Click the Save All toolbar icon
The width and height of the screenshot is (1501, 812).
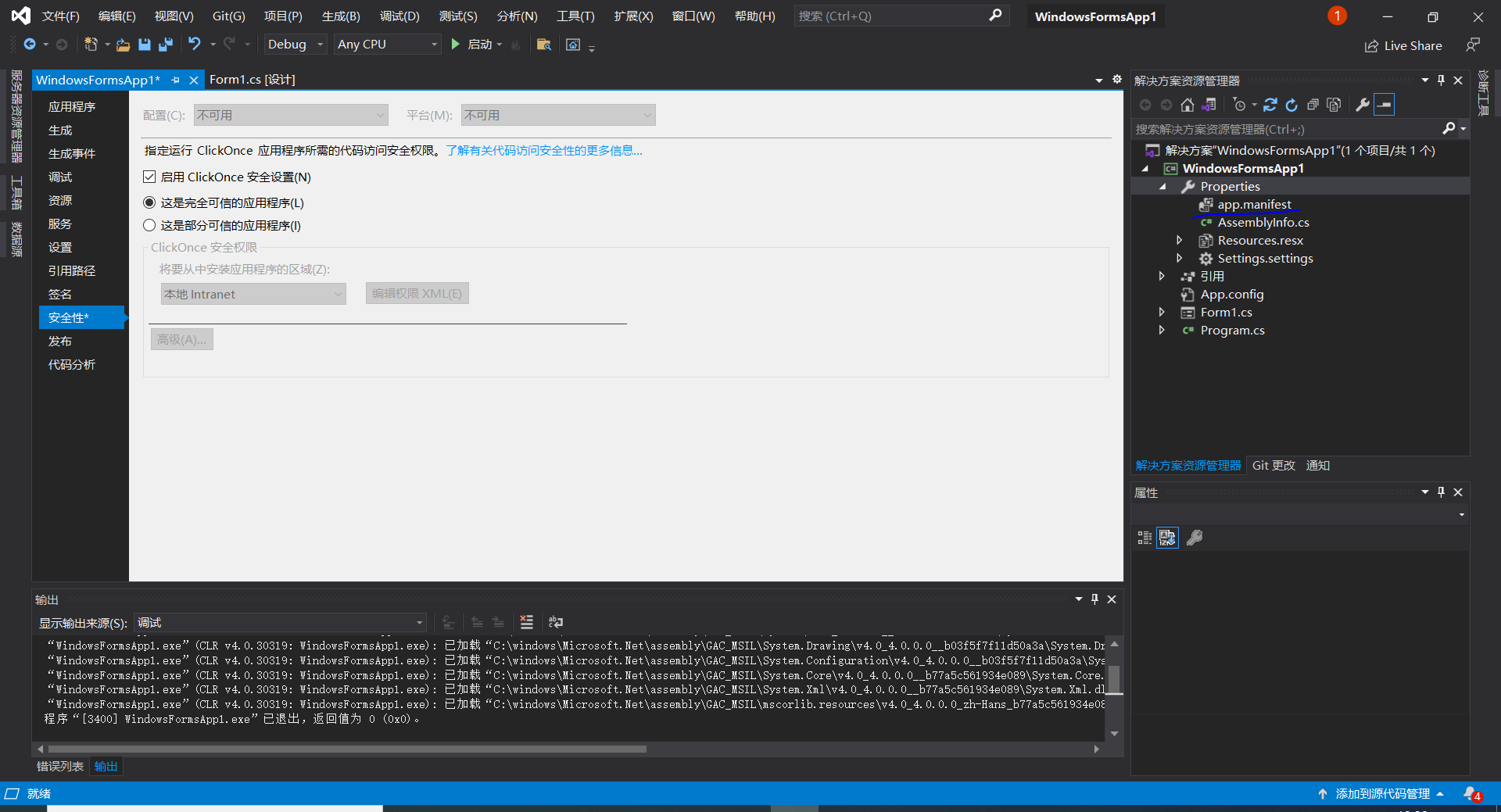(x=165, y=45)
